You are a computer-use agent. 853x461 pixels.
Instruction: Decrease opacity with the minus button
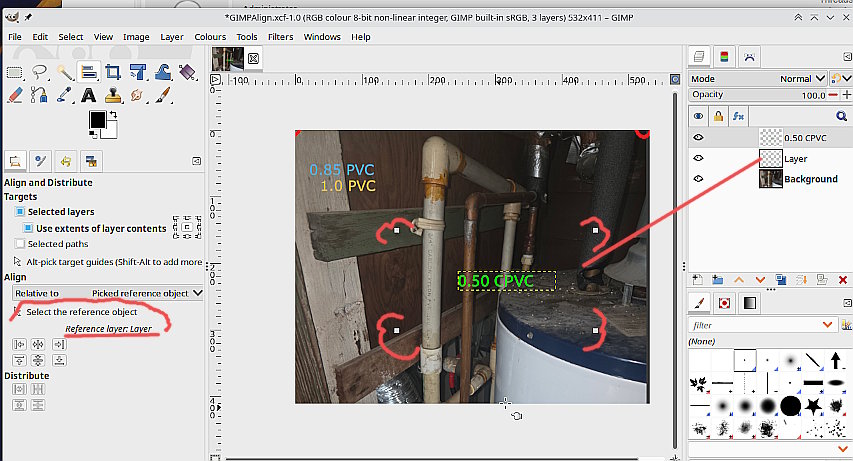point(833,95)
